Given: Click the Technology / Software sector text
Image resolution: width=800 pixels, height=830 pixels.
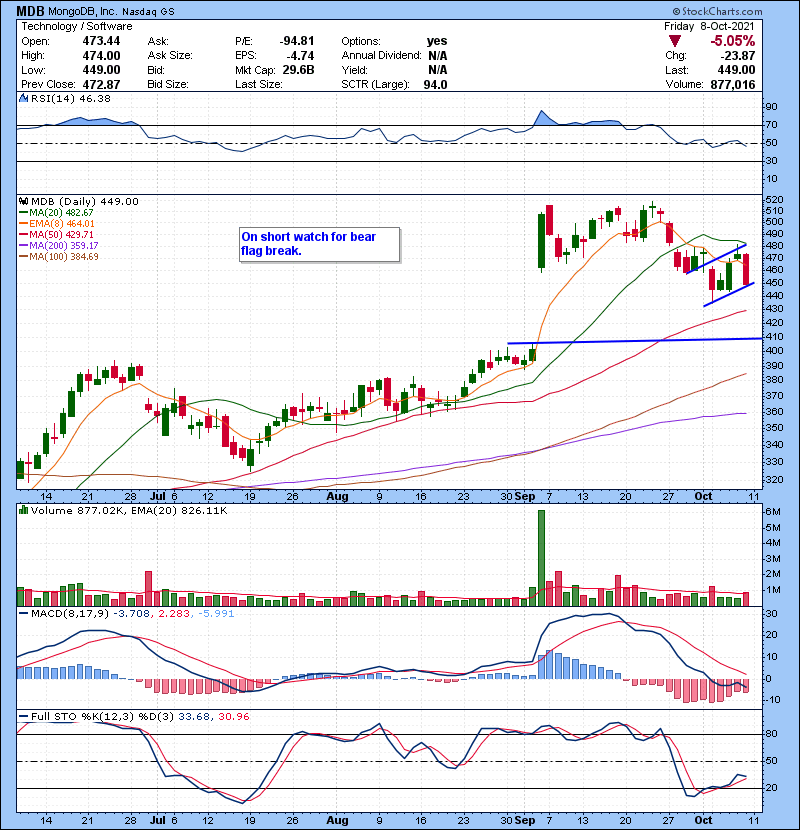Looking at the screenshot, I should [77, 26].
